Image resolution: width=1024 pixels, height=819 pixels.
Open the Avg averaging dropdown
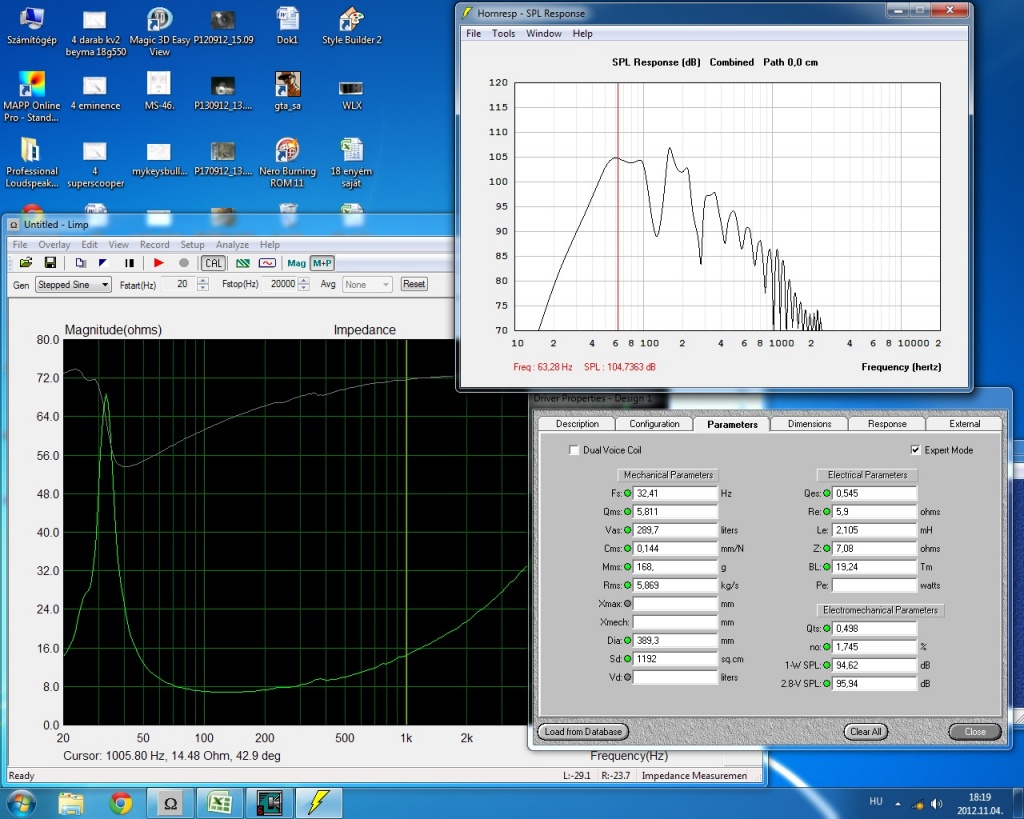(x=366, y=284)
